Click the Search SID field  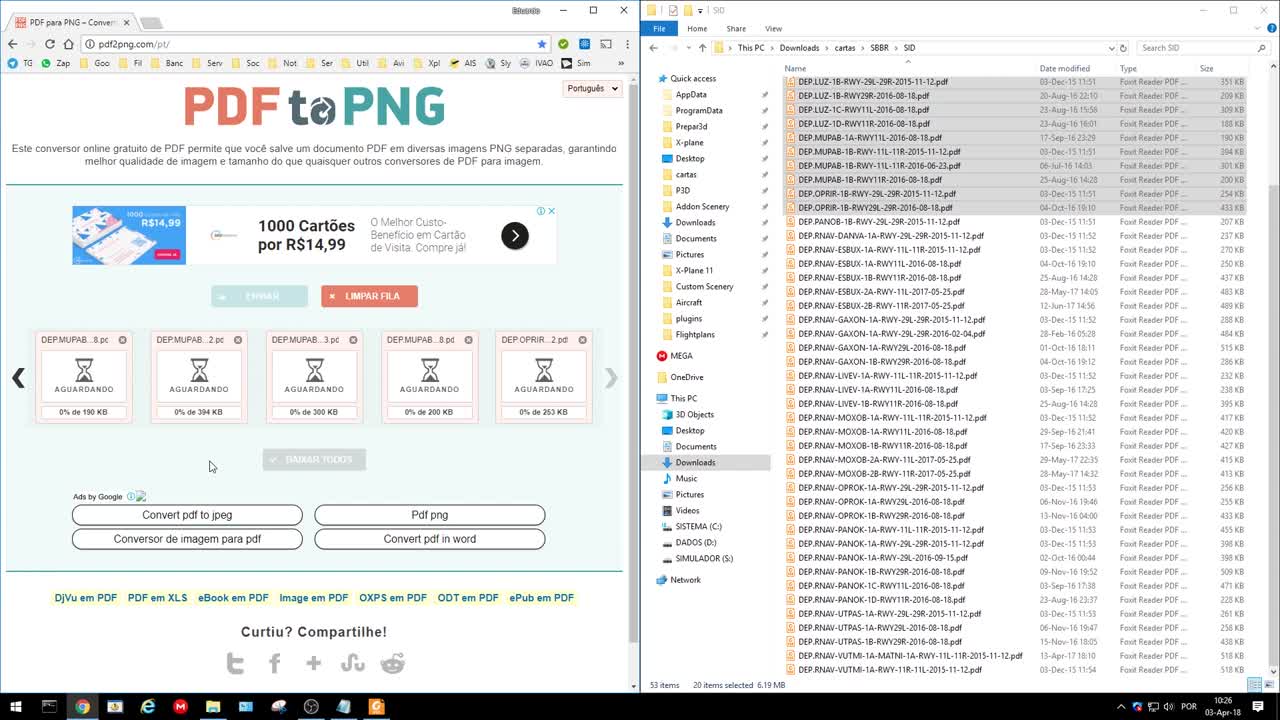(x=1203, y=48)
